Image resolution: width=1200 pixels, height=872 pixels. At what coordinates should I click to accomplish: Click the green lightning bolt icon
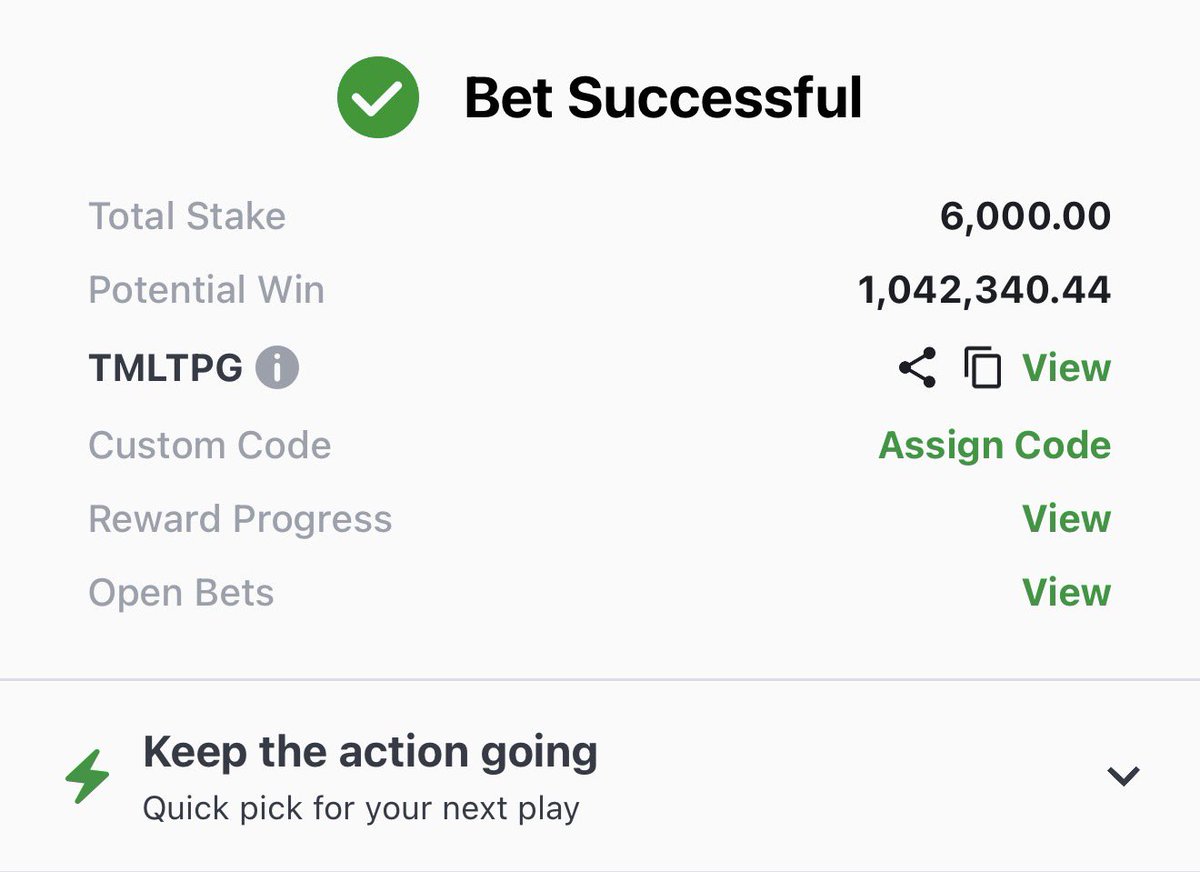[88, 777]
